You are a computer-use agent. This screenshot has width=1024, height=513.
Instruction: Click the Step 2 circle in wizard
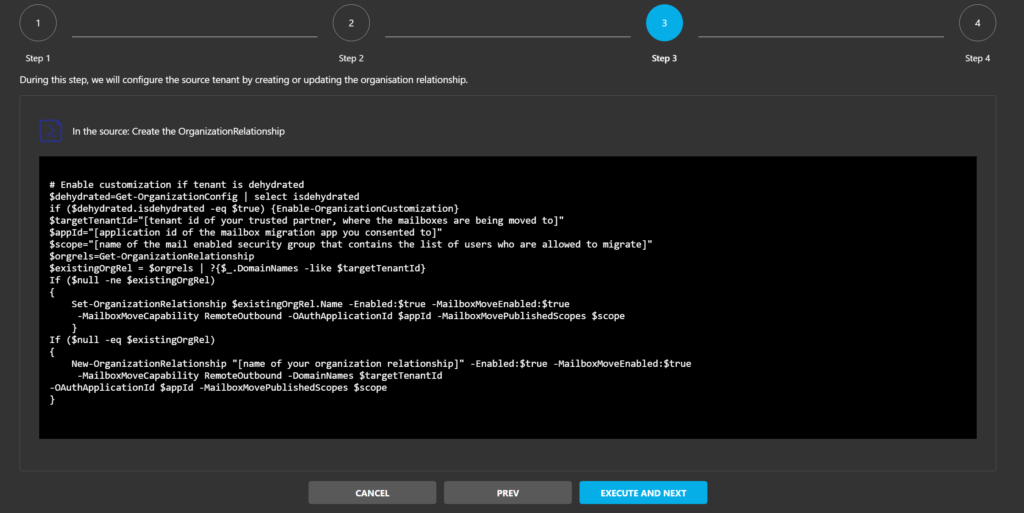(x=351, y=23)
